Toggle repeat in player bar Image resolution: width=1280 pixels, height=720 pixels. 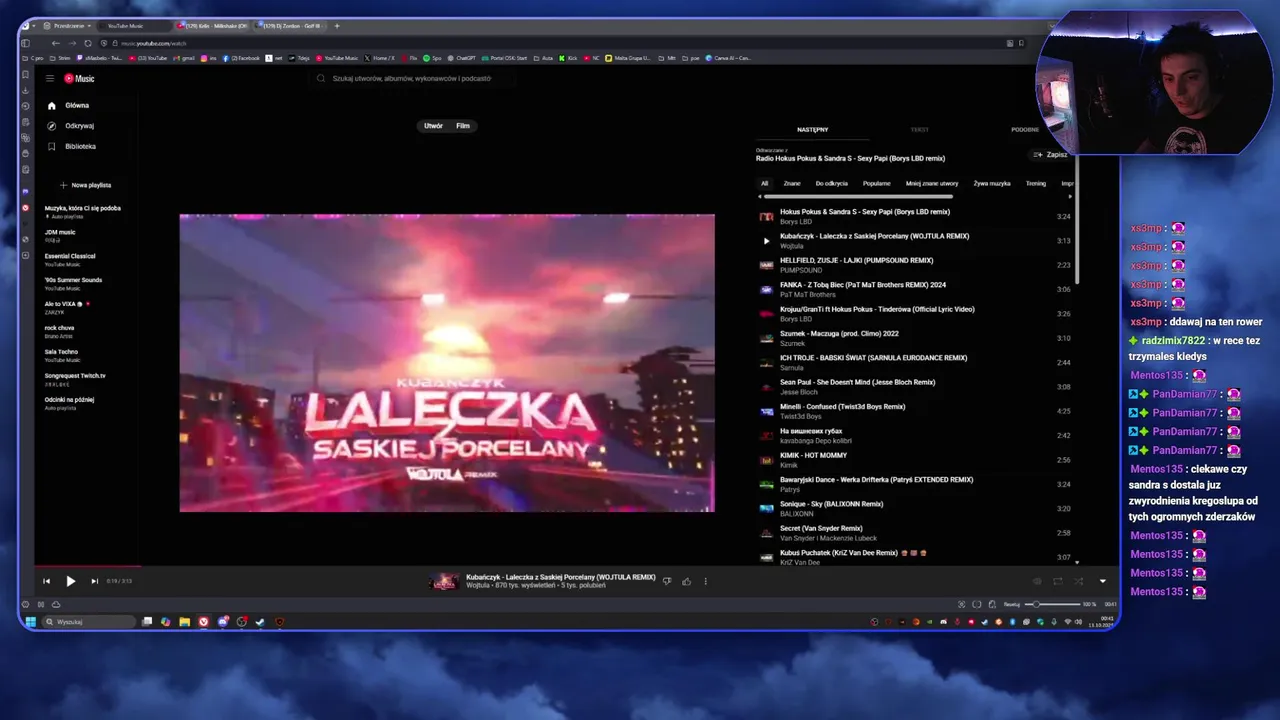[1057, 581]
